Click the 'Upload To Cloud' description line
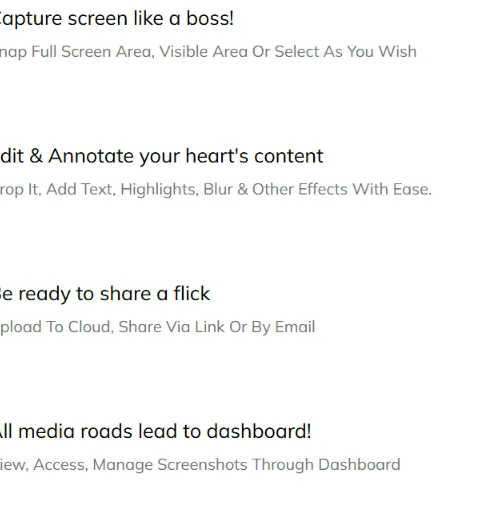This screenshot has height=524, width=484. pos(157,327)
